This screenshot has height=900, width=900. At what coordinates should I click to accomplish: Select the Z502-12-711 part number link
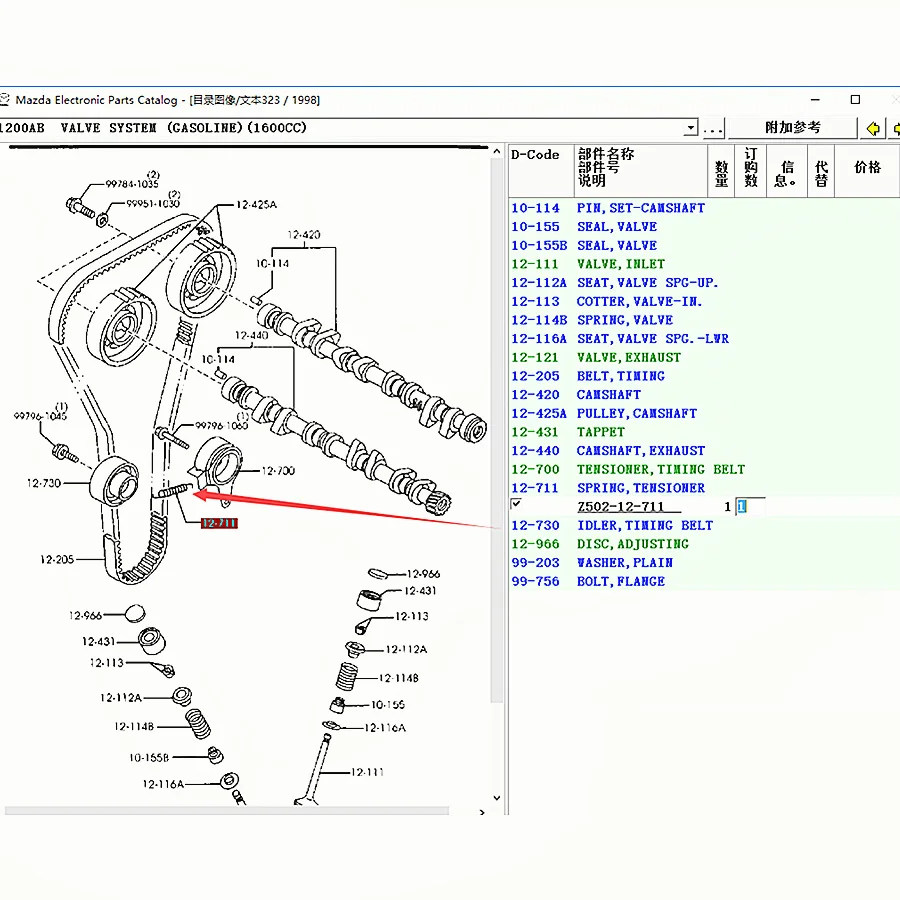620,507
